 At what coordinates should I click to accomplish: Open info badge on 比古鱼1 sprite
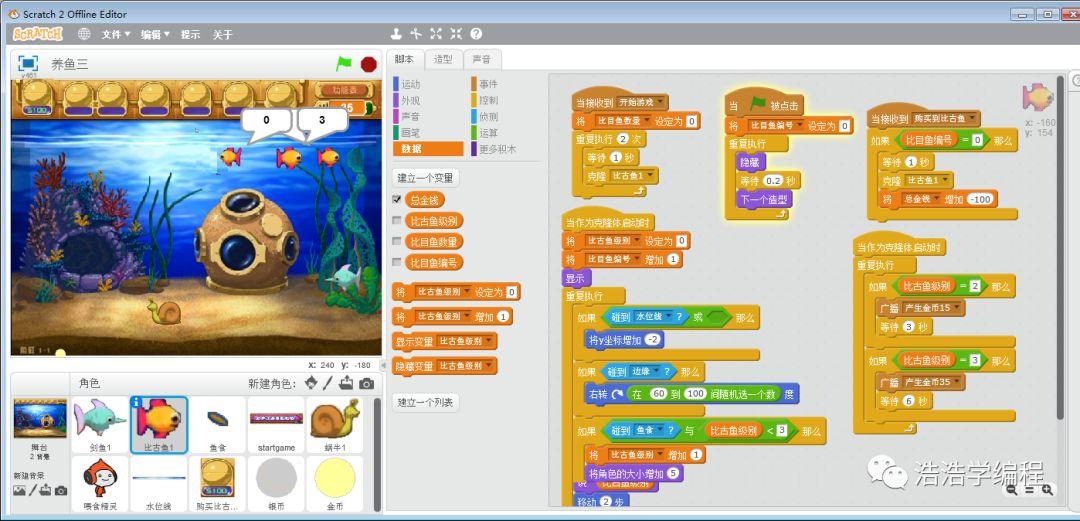point(136,402)
